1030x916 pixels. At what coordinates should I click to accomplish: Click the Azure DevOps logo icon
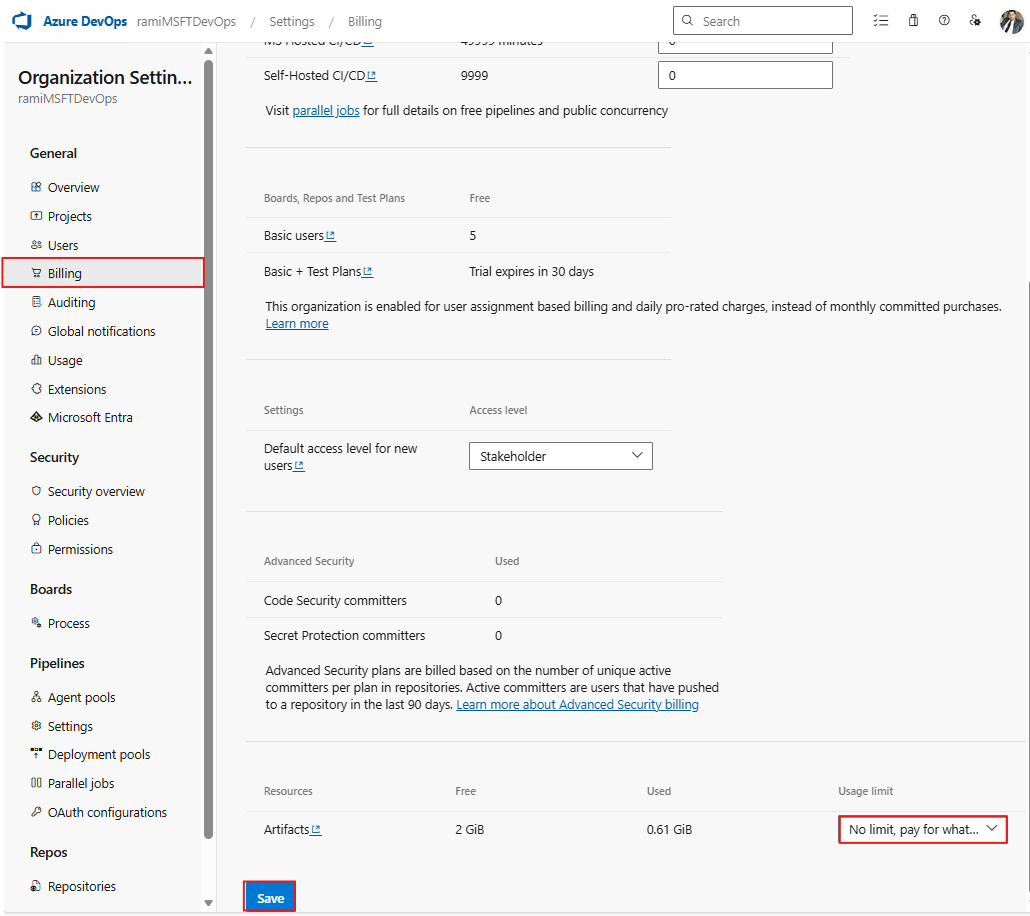click(x=23, y=21)
